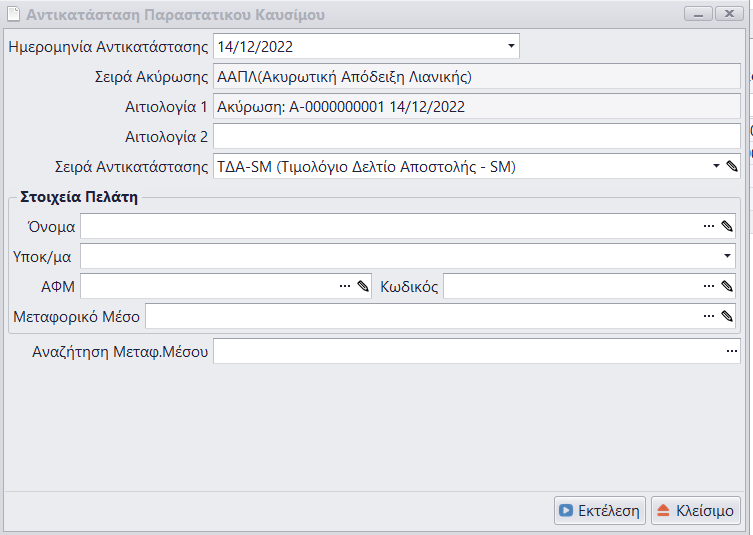Click the pencil icon in Μεταφορικό Μέσο field
Screen dimensions: 753x535
coord(727,316)
